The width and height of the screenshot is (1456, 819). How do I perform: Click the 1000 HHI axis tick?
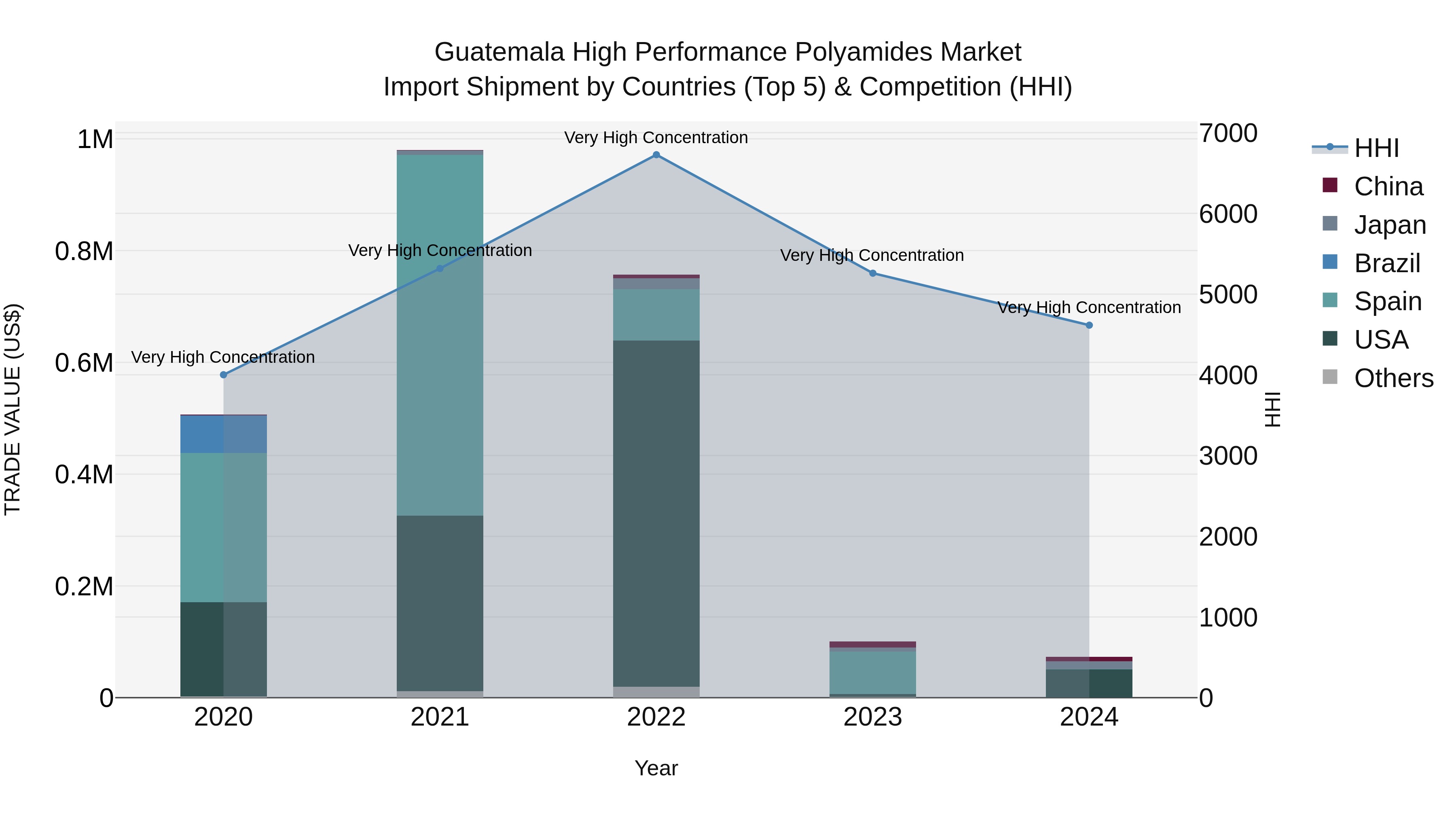pos(1229,617)
